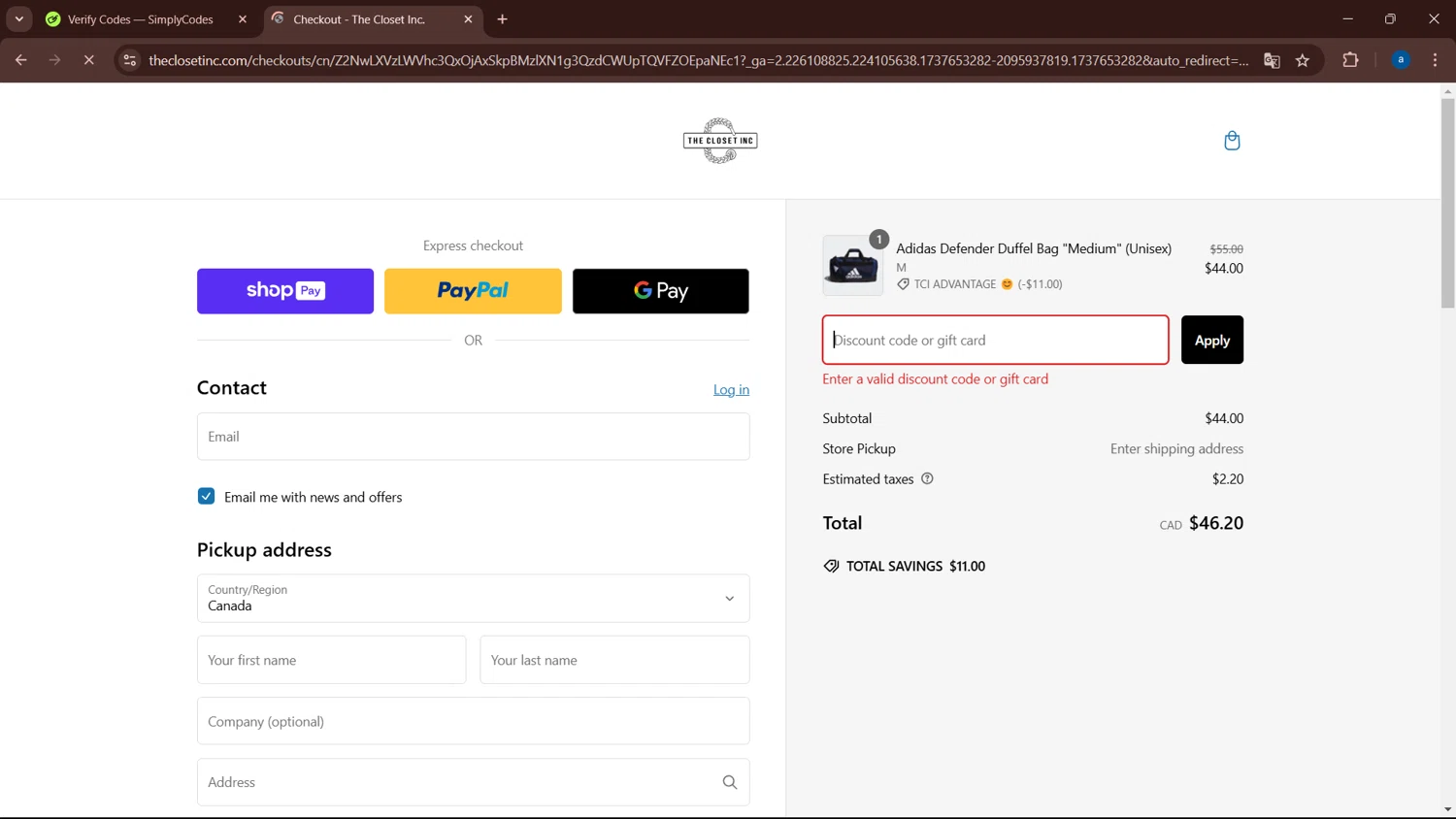This screenshot has height=819, width=1456.
Task: Click the address search magnifier icon
Action: click(730, 782)
